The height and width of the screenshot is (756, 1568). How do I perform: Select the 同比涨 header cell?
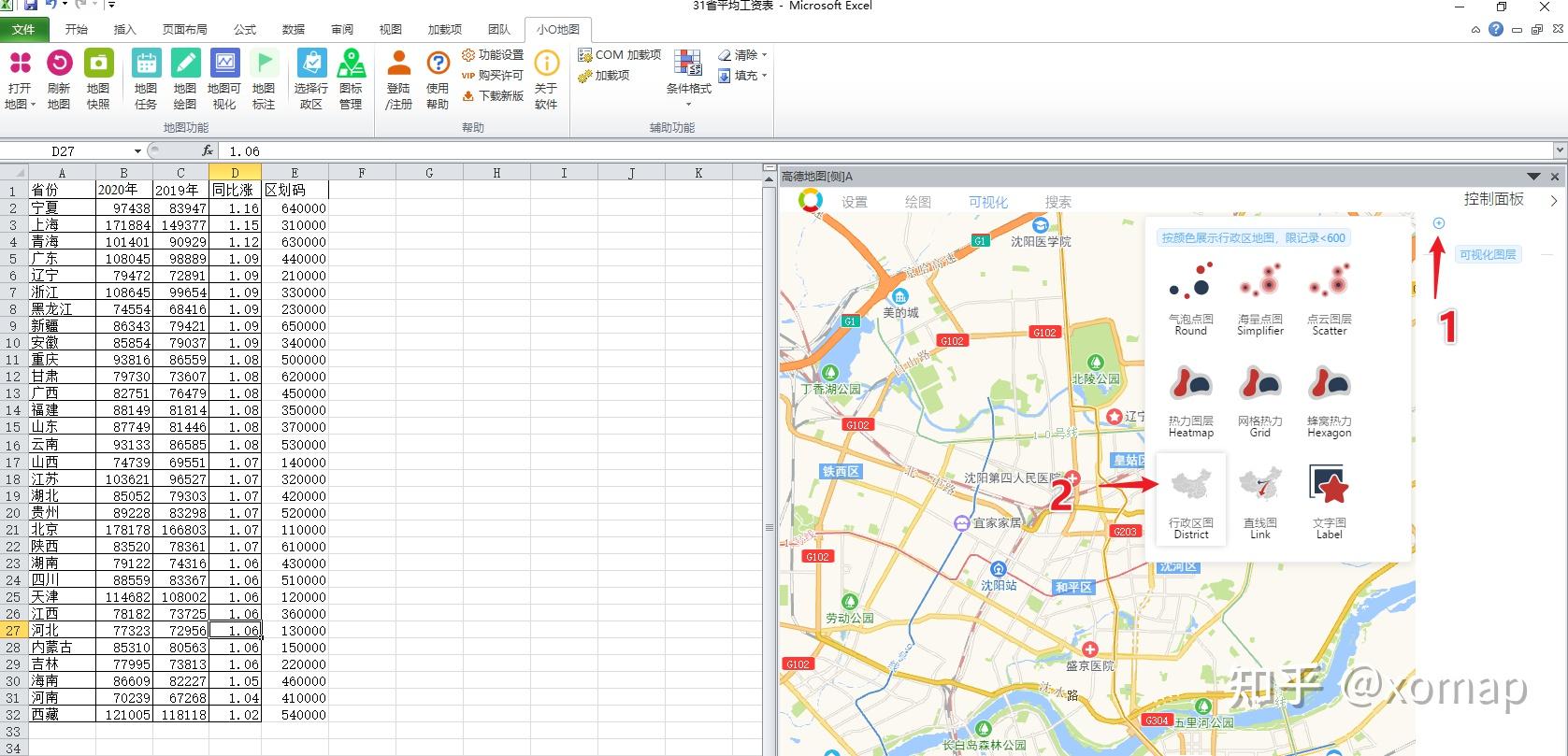point(235,190)
